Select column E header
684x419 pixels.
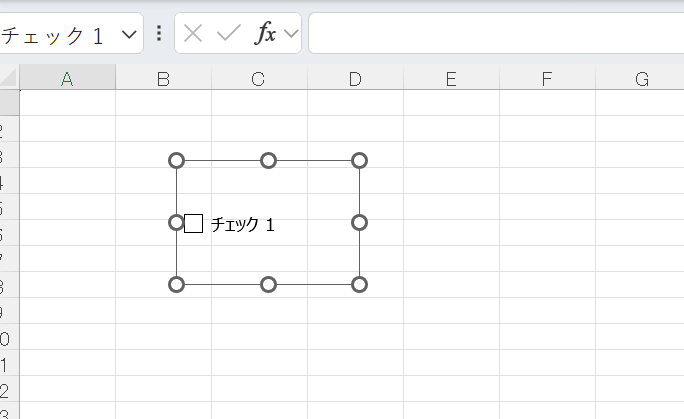click(450, 78)
